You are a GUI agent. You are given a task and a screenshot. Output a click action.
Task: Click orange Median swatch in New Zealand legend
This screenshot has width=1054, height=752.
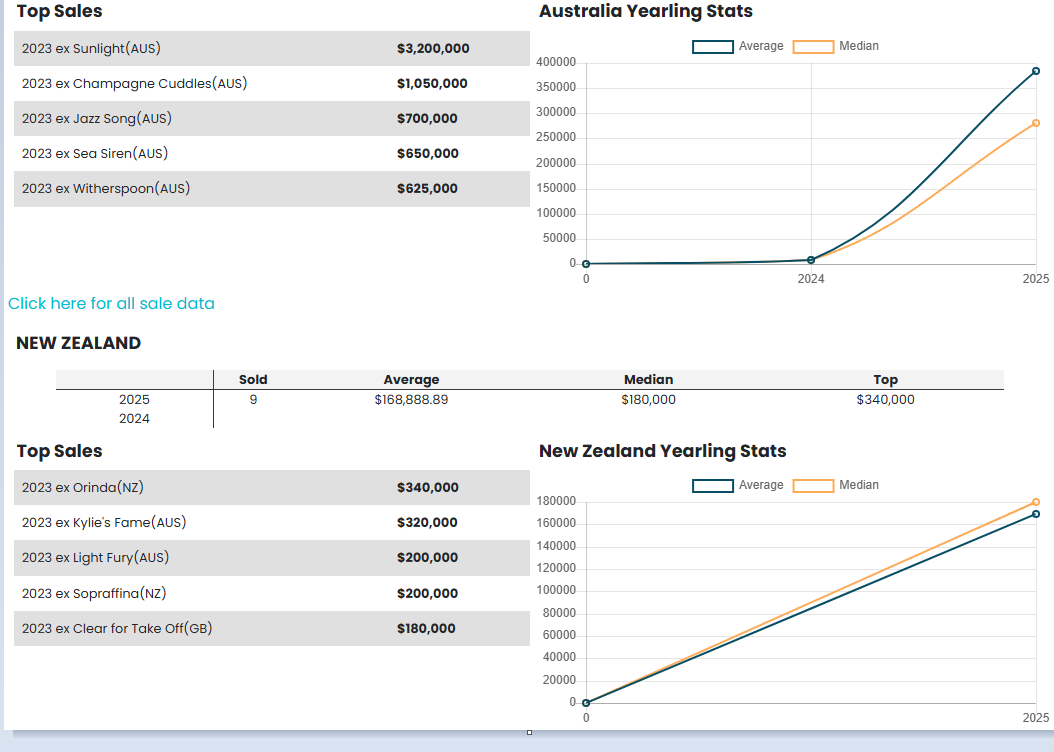coord(813,486)
